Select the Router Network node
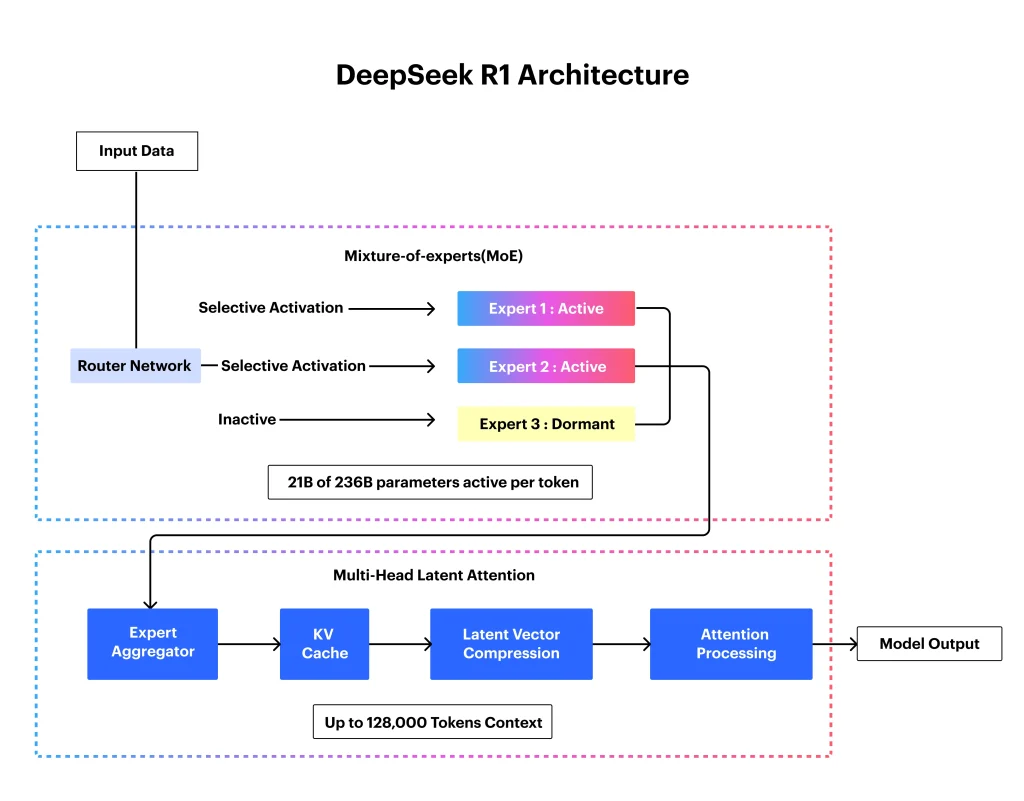Viewport: 1024px width, 801px height. [x=135, y=366]
